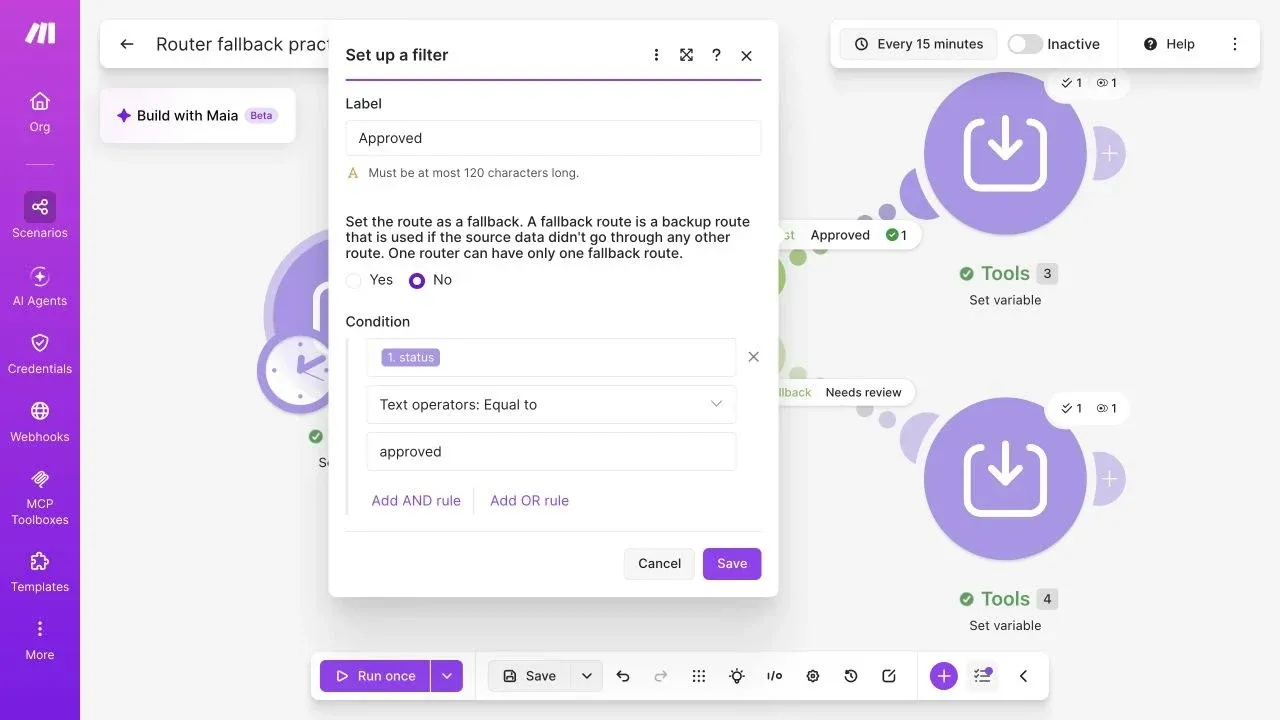Open scenario history clock icon

pos(851,676)
